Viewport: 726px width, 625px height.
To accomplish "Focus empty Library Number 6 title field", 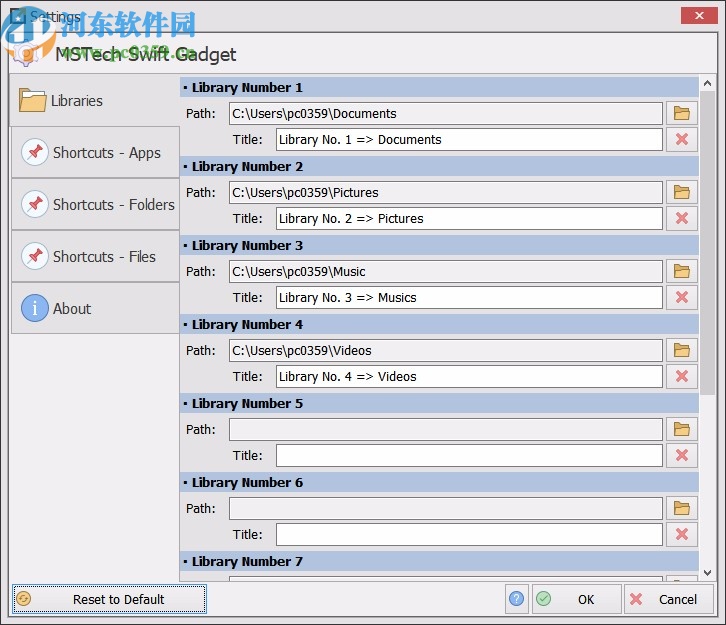I will (x=469, y=534).
